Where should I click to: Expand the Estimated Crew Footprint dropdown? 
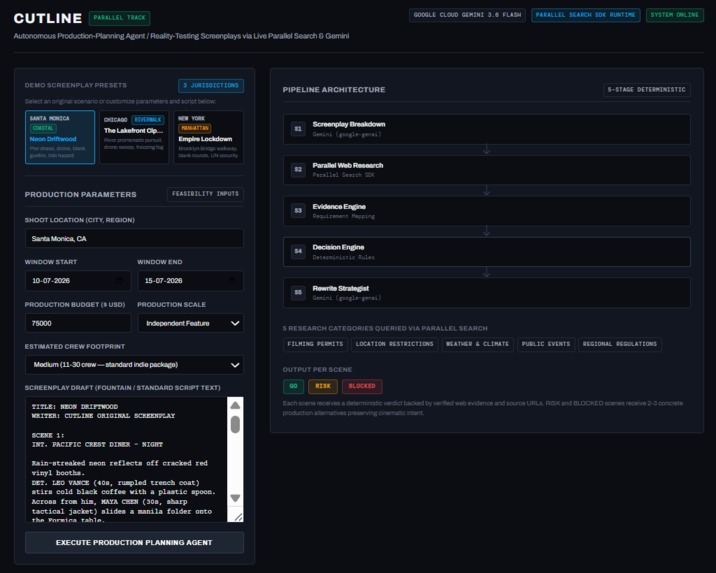pyautogui.click(x=134, y=365)
